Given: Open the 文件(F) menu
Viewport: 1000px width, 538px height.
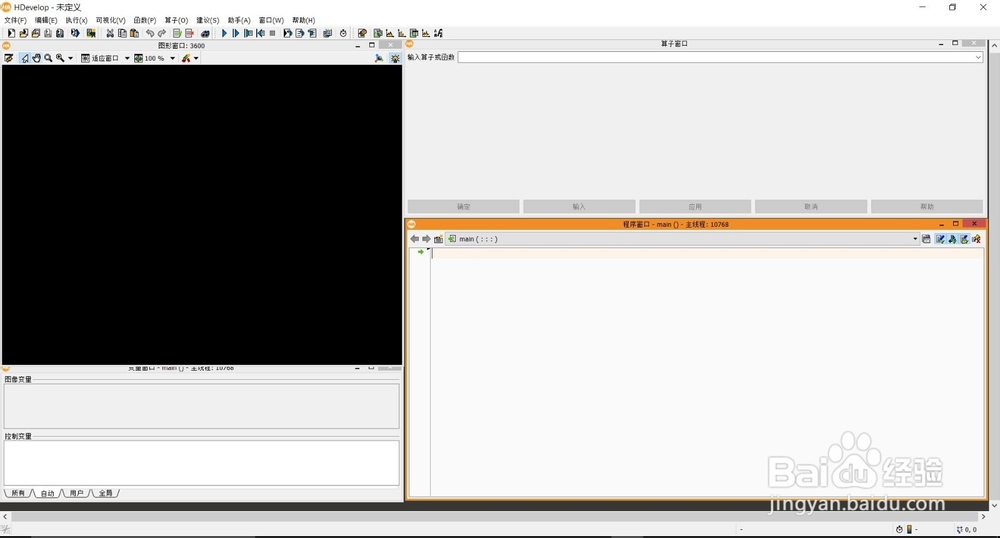Looking at the screenshot, I should coord(15,20).
